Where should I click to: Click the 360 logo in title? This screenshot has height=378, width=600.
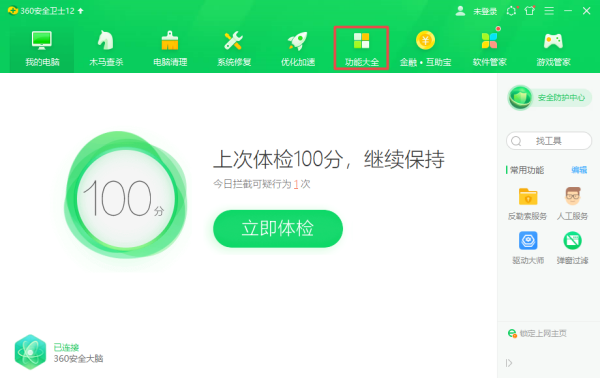click(x=13, y=11)
